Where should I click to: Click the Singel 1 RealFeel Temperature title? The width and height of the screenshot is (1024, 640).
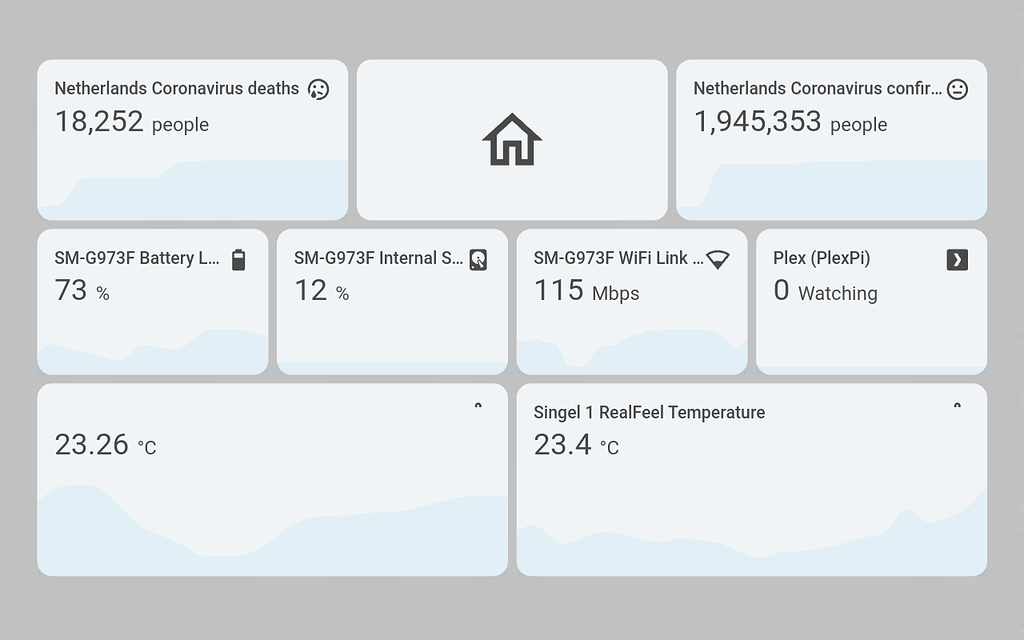[x=649, y=412]
